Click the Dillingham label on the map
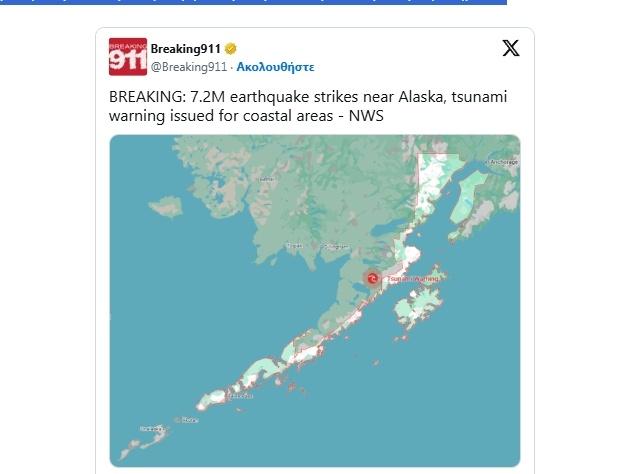The width and height of the screenshot is (618, 474). (335, 246)
